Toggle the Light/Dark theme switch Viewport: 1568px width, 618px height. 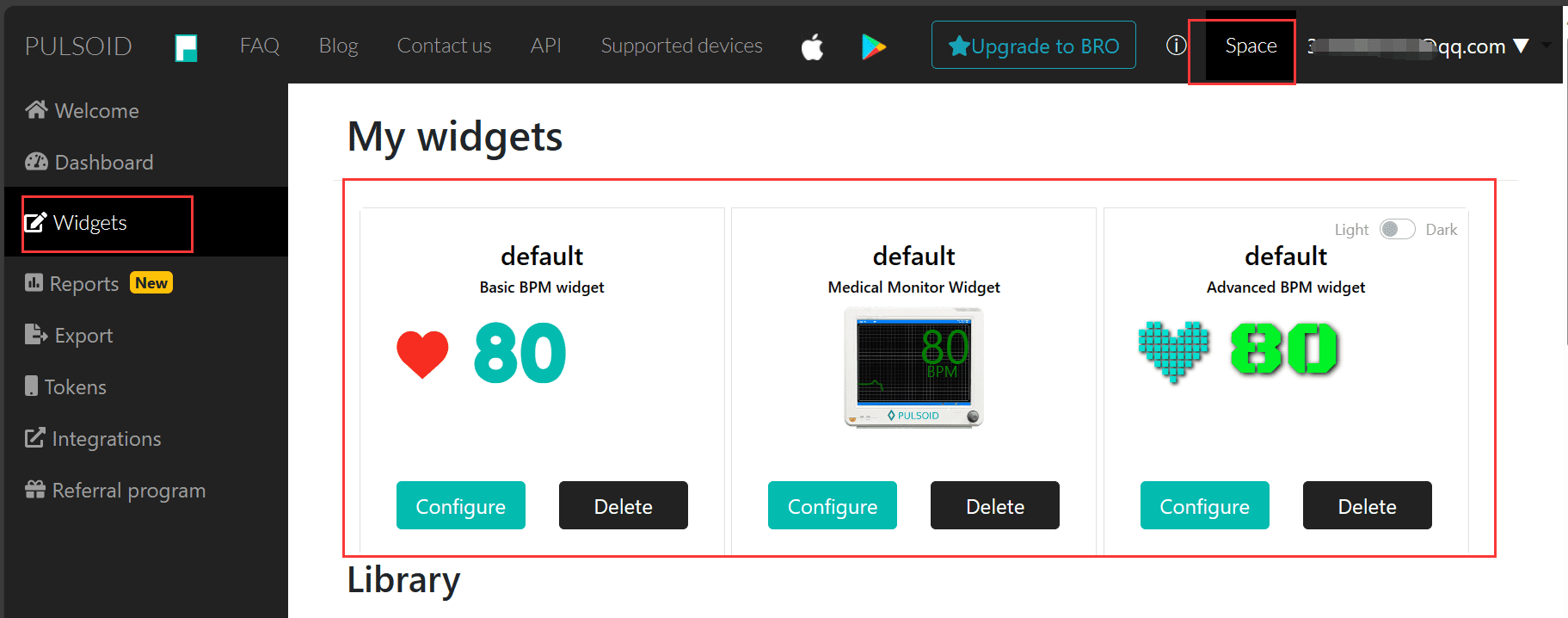(x=1397, y=229)
